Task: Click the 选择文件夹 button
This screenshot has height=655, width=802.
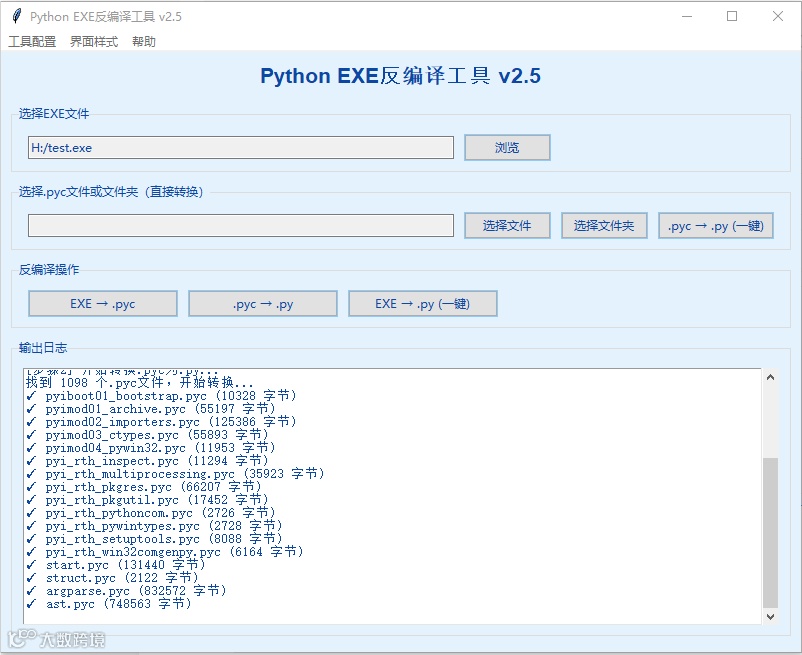Action: tap(604, 225)
